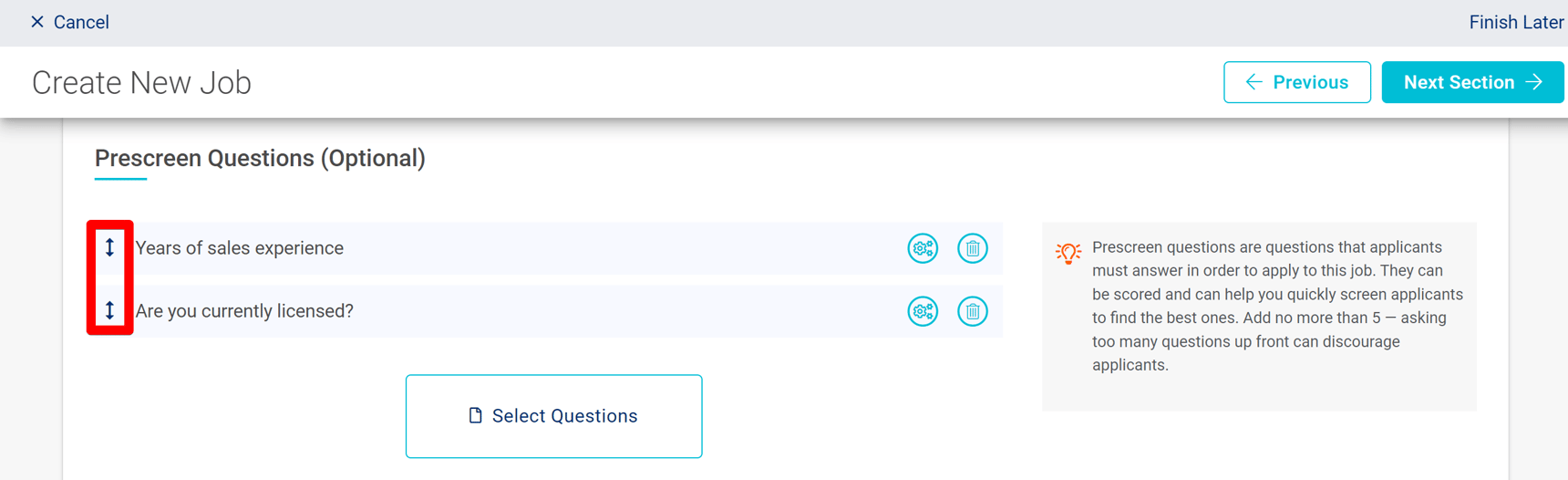Open settings for Are you currently licensed? question
This screenshot has height=480, width=1568.
(923, 311)
